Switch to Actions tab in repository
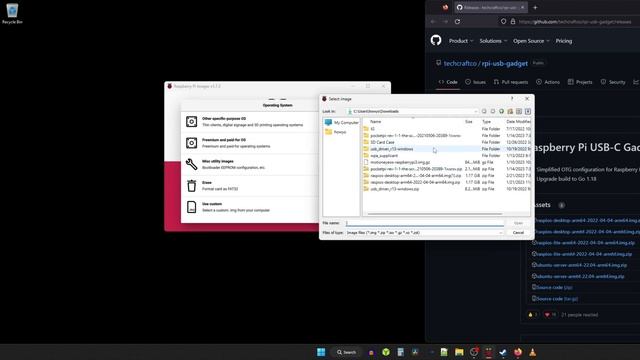Image resolution: width=640 pixels, height=360 pixels. [x=548, y=82]
